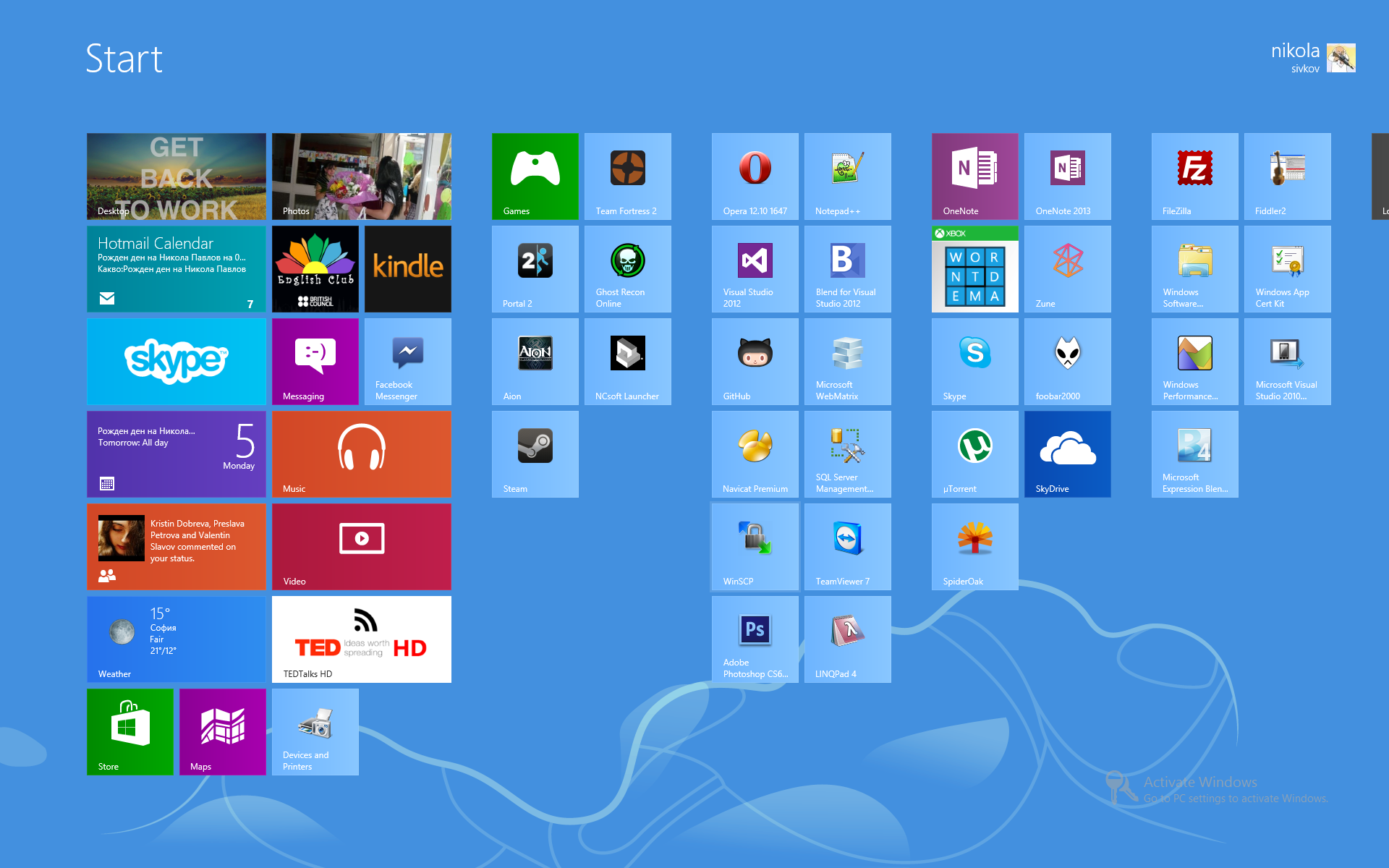The image size is (1389, 868).
Task: Launch SpiderOak
Action: click(x=975, y=547)
